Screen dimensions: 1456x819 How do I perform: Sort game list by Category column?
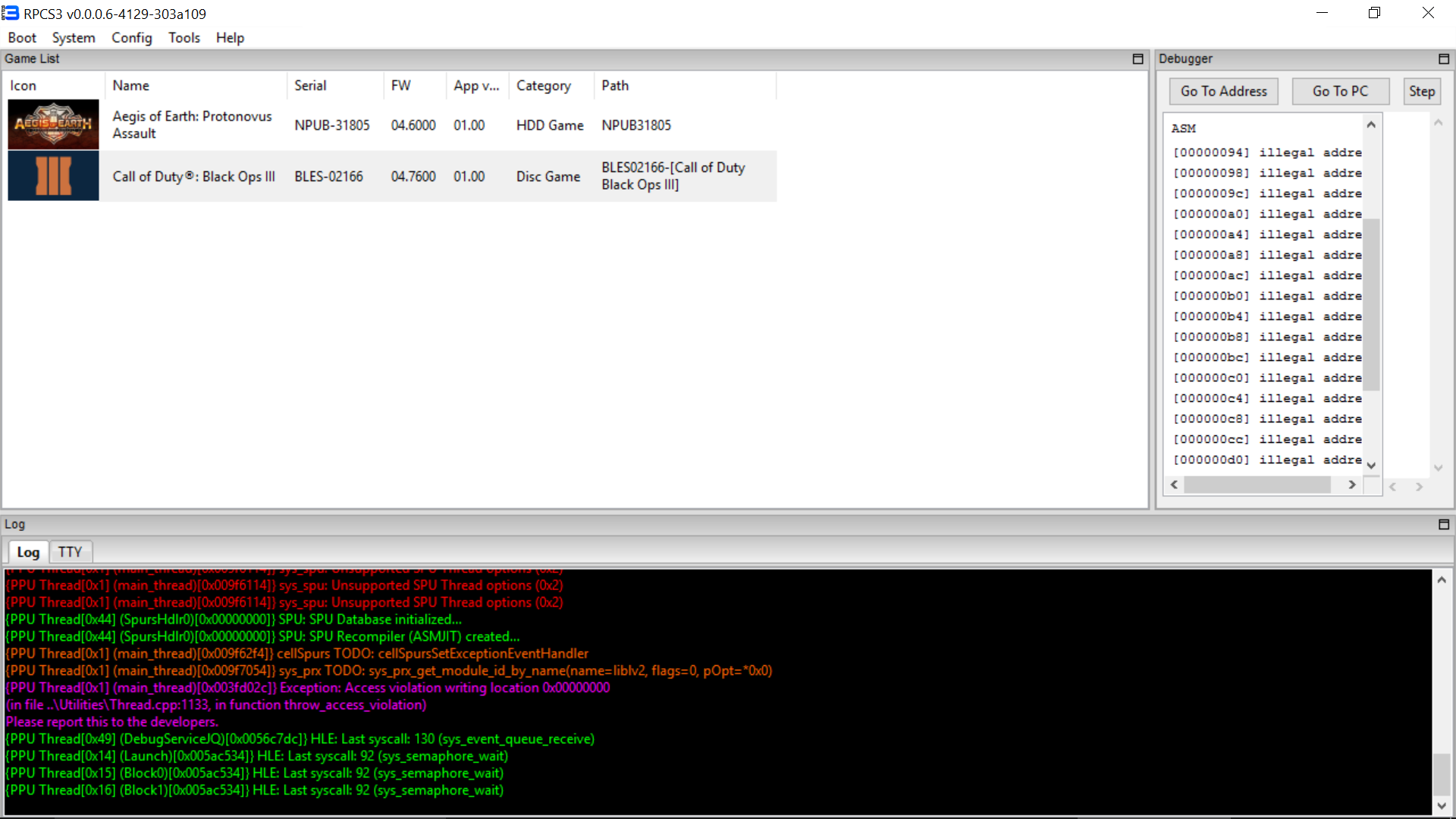coord(551,86)
